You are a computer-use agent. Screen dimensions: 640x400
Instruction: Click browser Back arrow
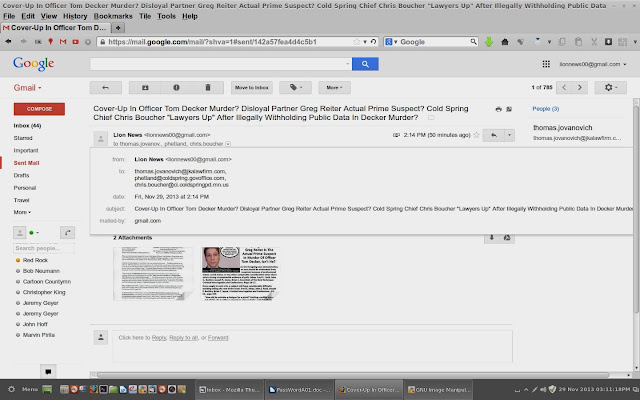click(9, 42)
